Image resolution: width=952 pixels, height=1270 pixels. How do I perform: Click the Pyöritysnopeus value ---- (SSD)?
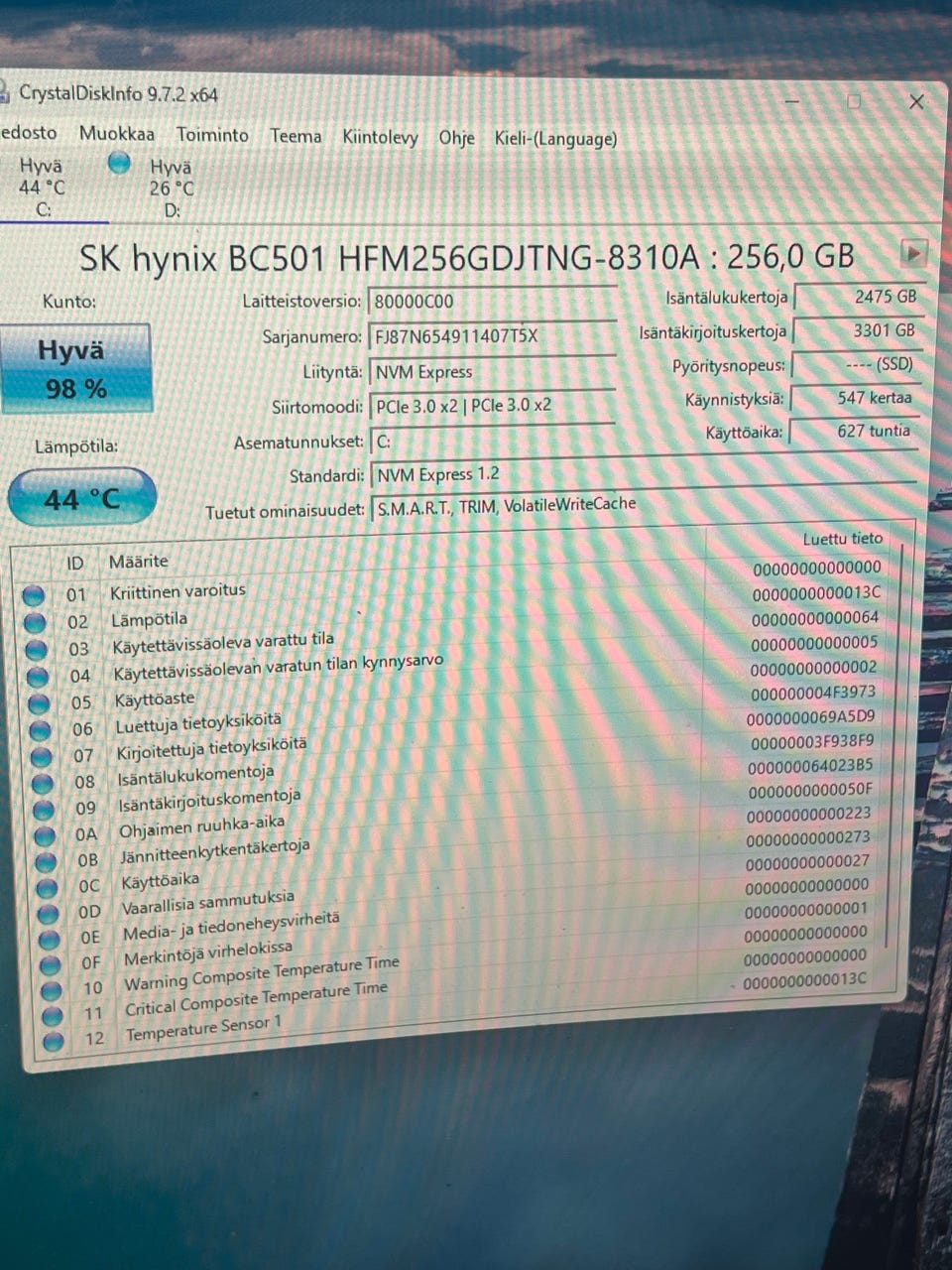tap(856, 364)
